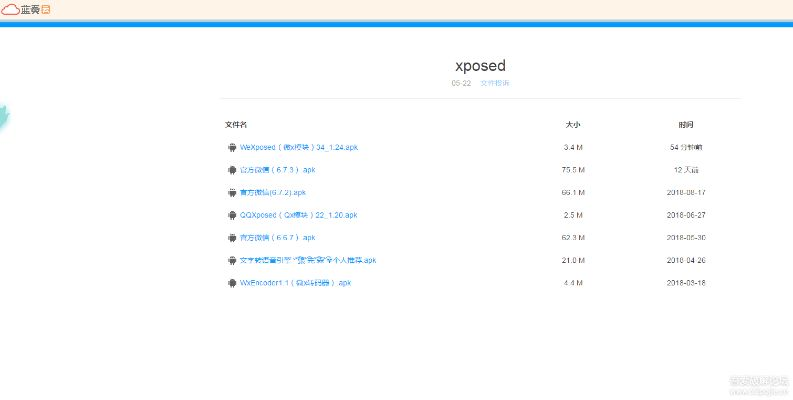Click the 2018-04-26 date cell
The height and width of the screenshot is (400, 793).
pyautogui.click(x=686, y=260)
